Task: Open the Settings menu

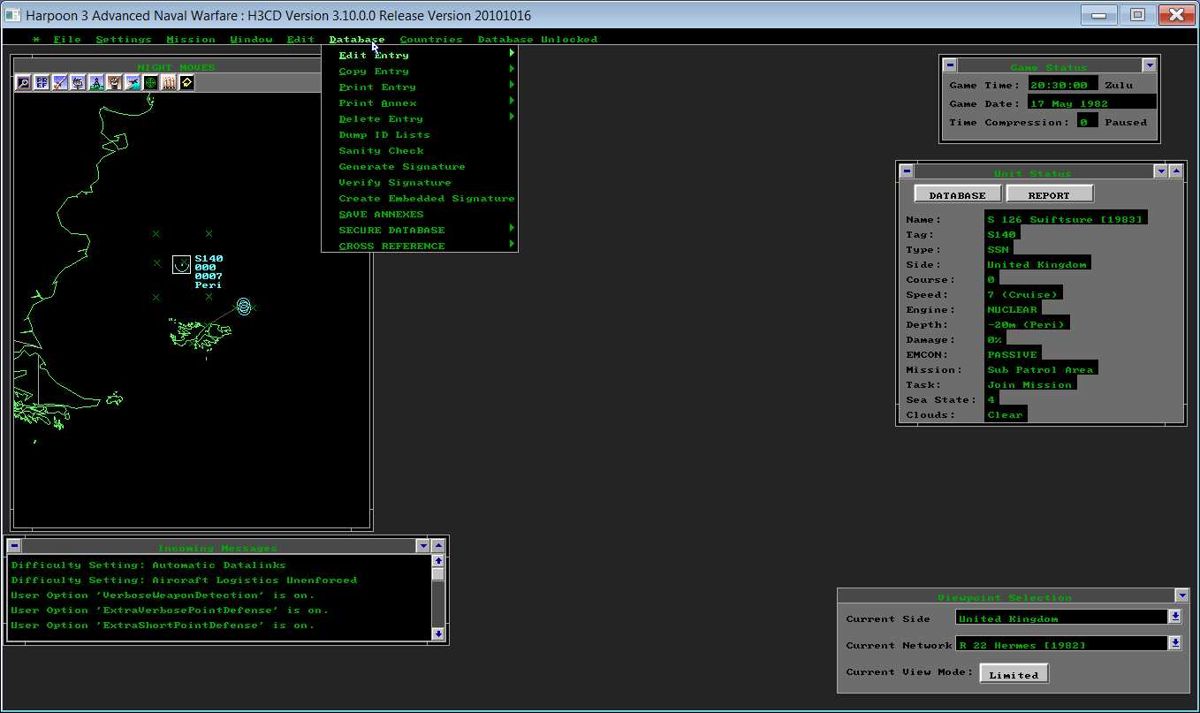Action: click(x=124, y=39)
